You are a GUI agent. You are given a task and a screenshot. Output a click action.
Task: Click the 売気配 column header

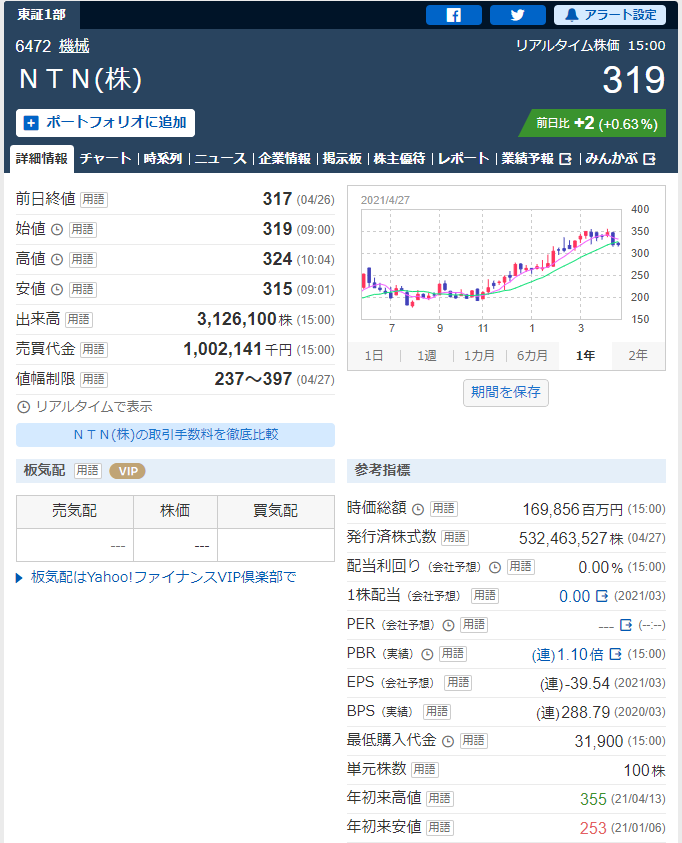(x=75, y=511)
